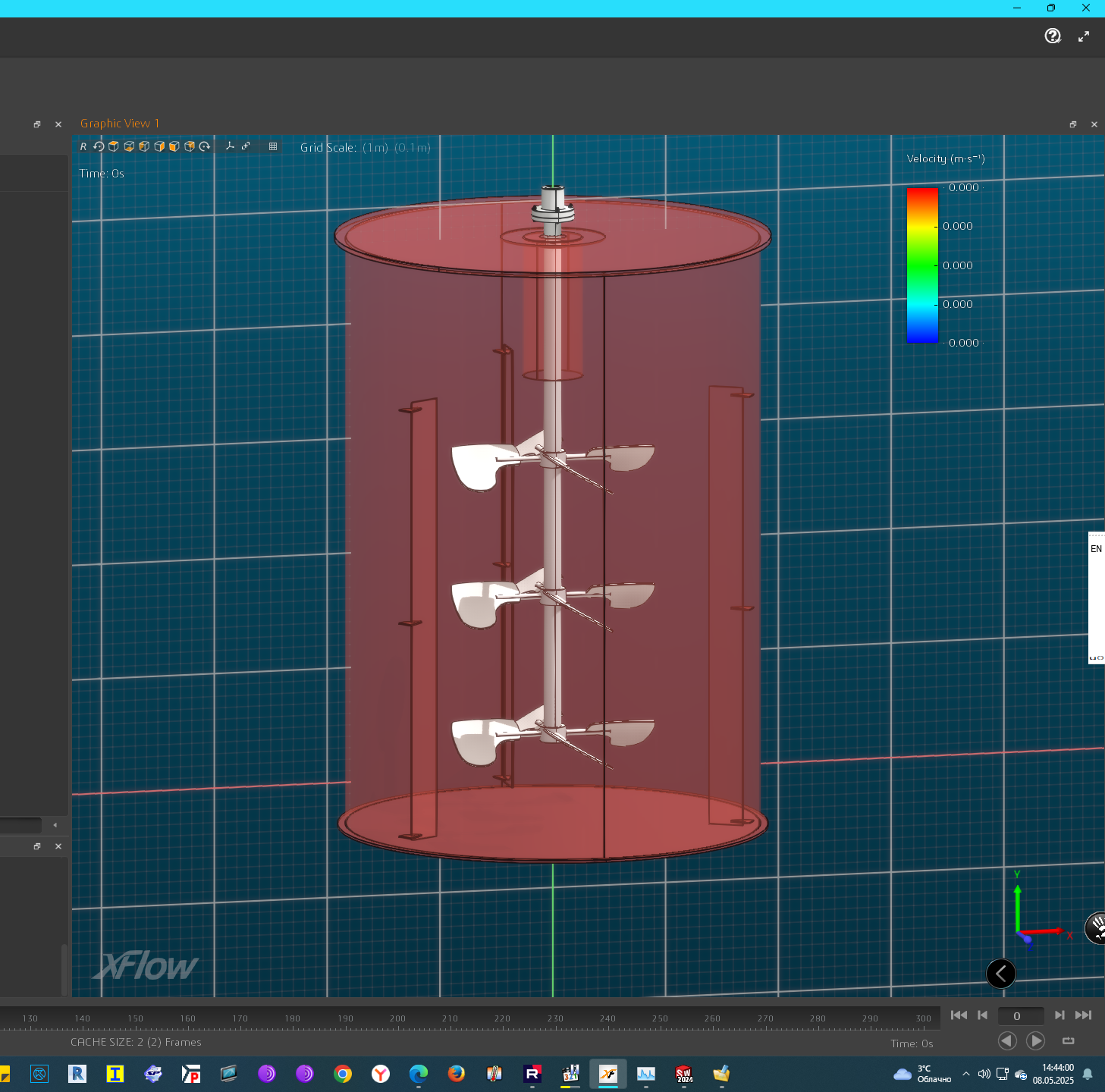Click the rotate-left view arrow icon
Viewport: 1105px width, 1092px height.
coord(99,147)
